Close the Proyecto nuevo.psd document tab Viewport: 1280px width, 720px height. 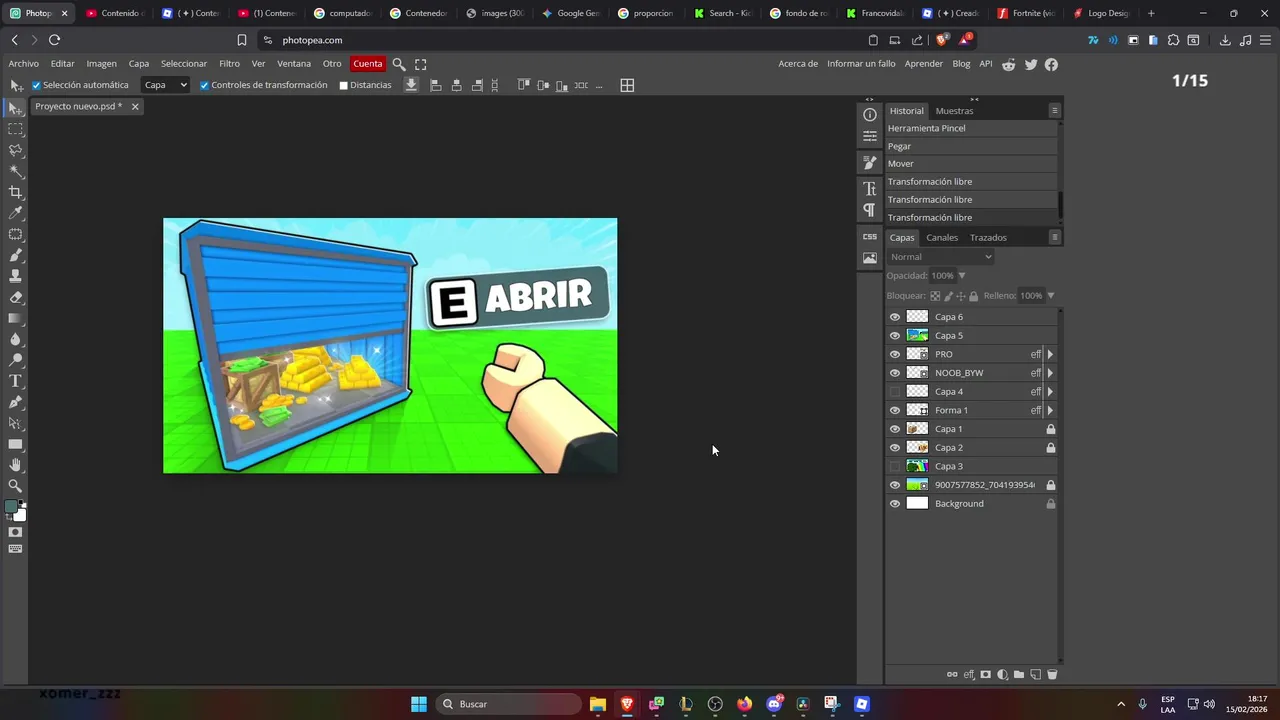tap(135, 107)
